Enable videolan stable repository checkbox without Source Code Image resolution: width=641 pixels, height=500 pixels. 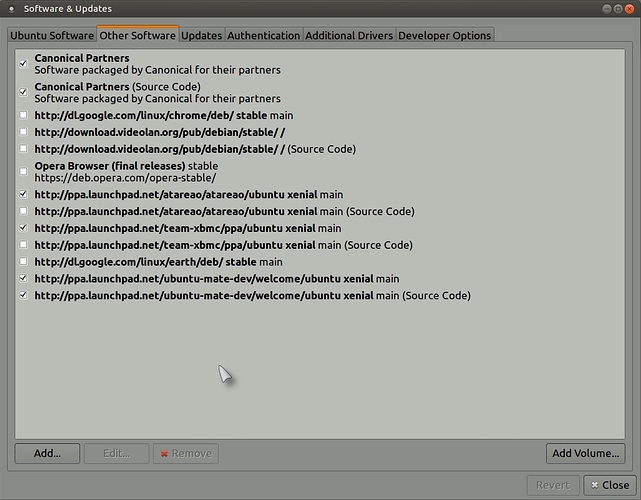23,132
